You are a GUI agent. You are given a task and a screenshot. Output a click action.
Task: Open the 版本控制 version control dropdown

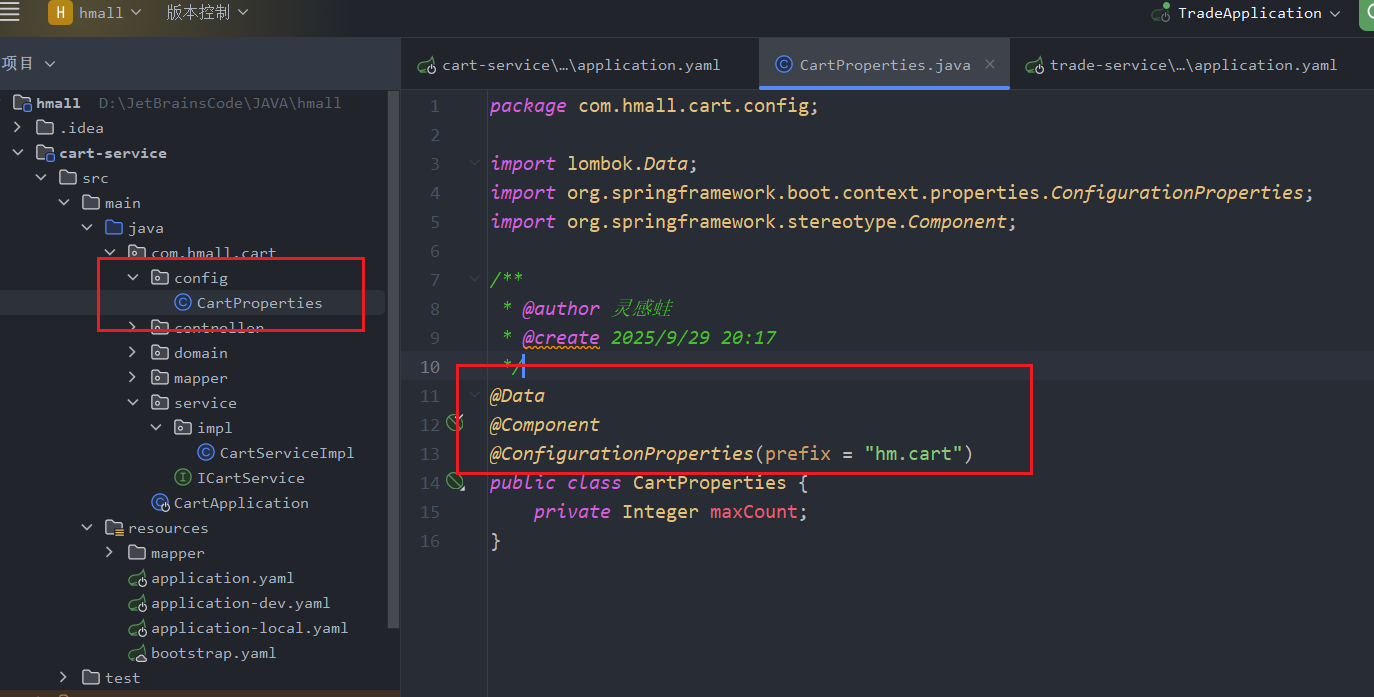(207, 12)
